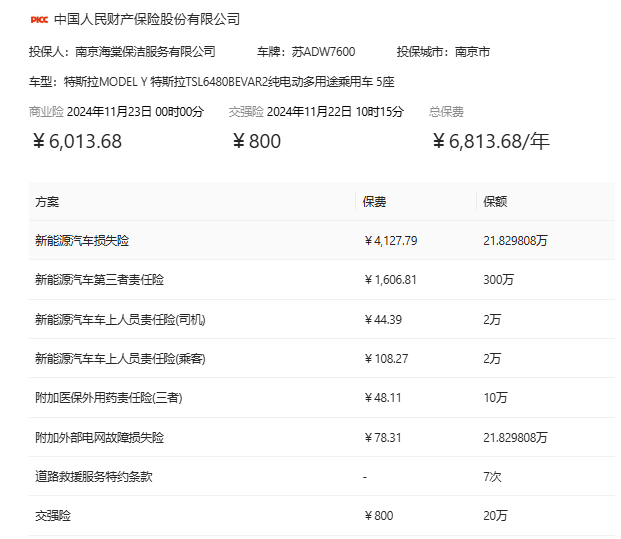The height and width of the screenshot is (539, 621).
Task: Click premium ¥48.11
Action: click(383, 398)
